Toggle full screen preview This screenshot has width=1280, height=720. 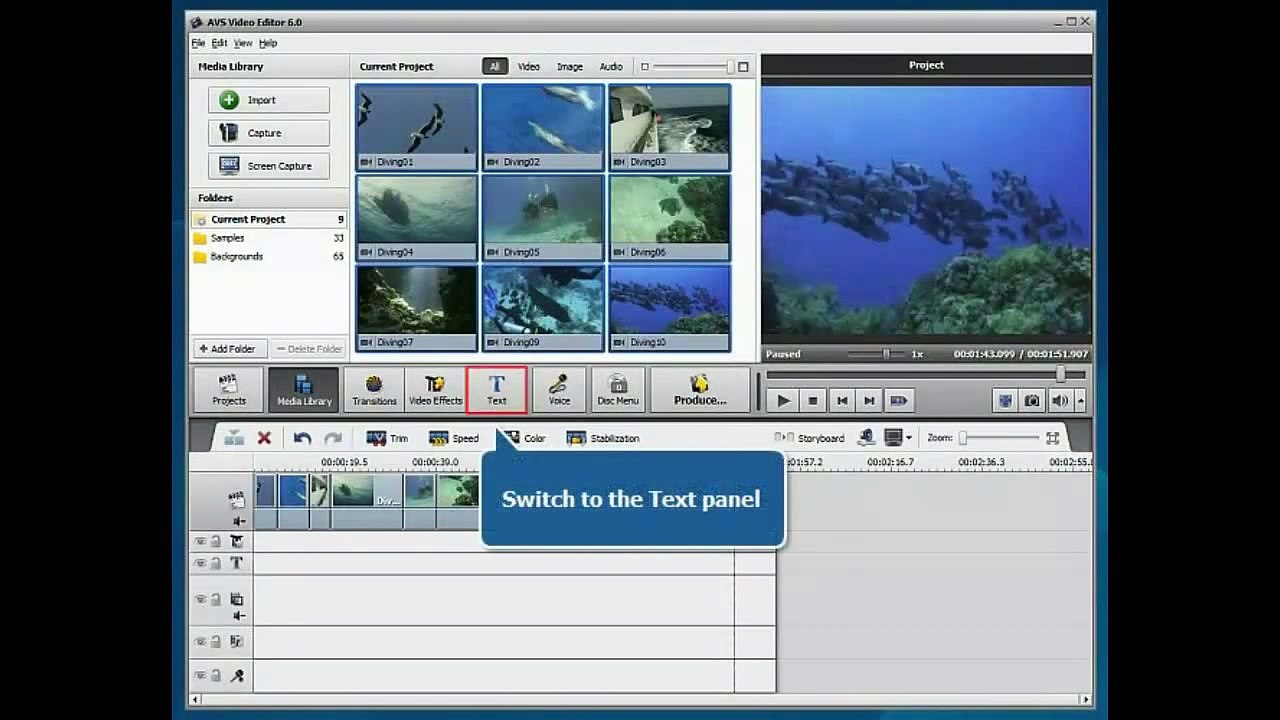tap(1005, 401)
